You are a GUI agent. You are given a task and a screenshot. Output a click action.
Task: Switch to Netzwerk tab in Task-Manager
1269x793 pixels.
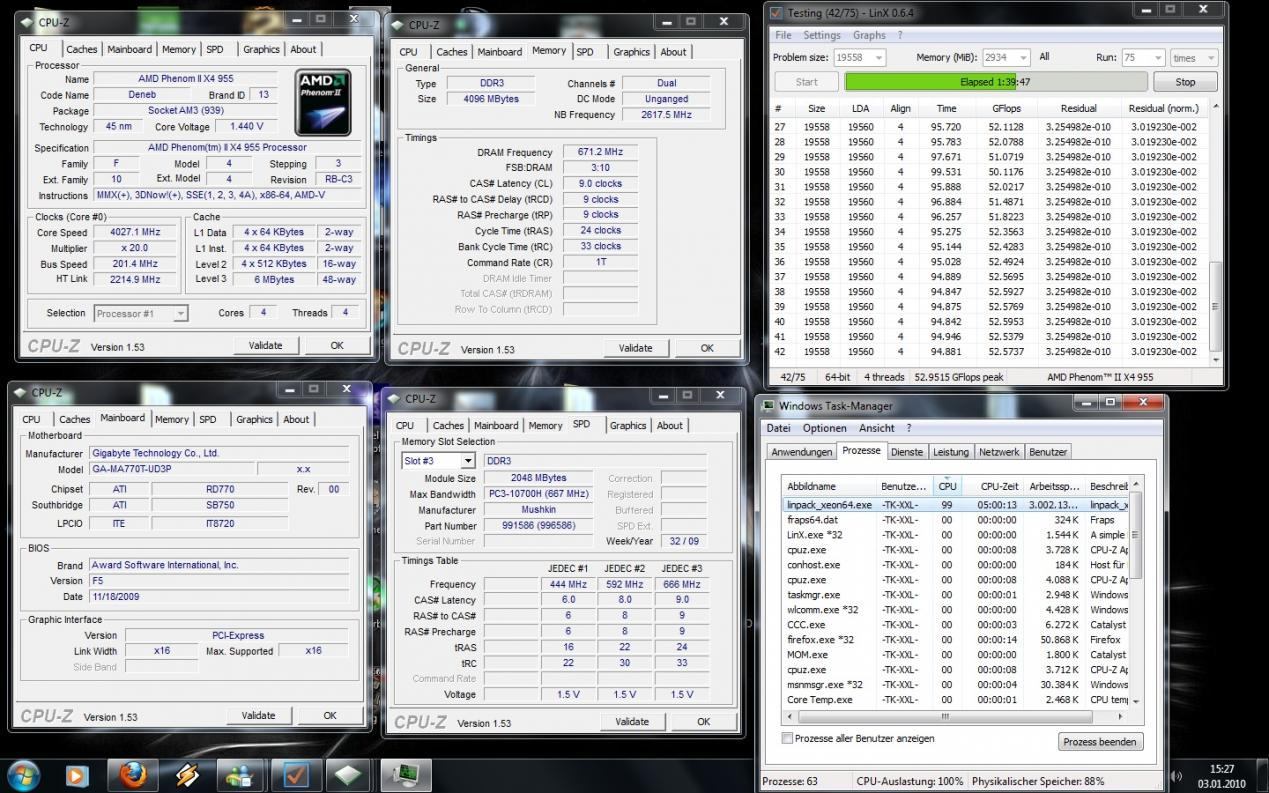(999, 452)
